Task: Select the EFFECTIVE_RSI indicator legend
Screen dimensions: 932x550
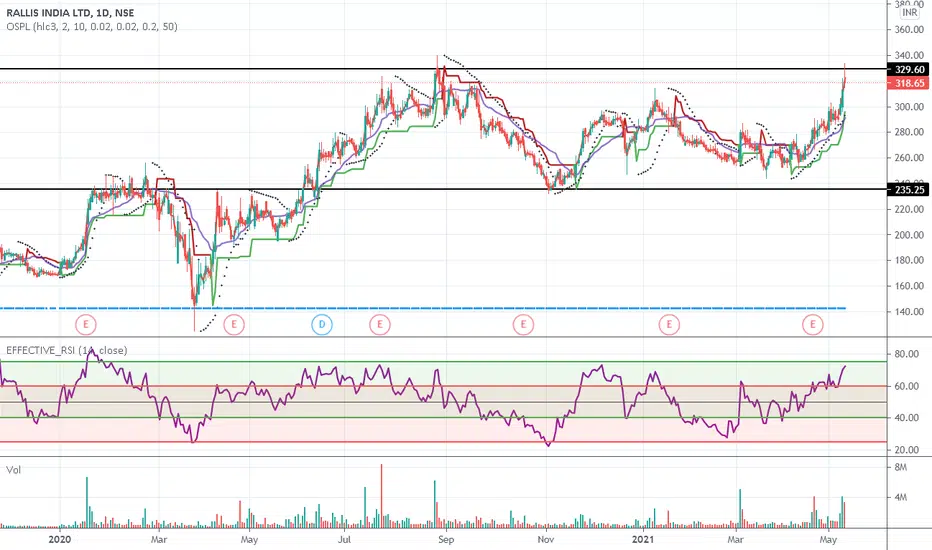Action: tap(67, 350)
